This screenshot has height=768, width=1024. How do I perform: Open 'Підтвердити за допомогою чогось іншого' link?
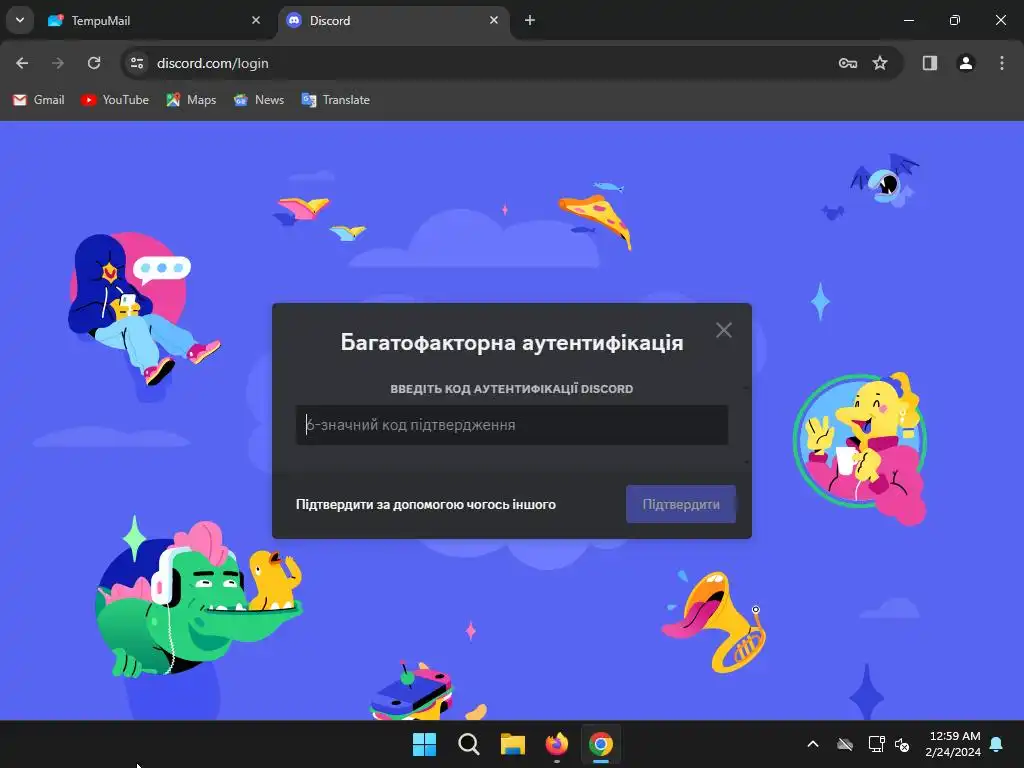pyautogui.click(x=426, y=504)
